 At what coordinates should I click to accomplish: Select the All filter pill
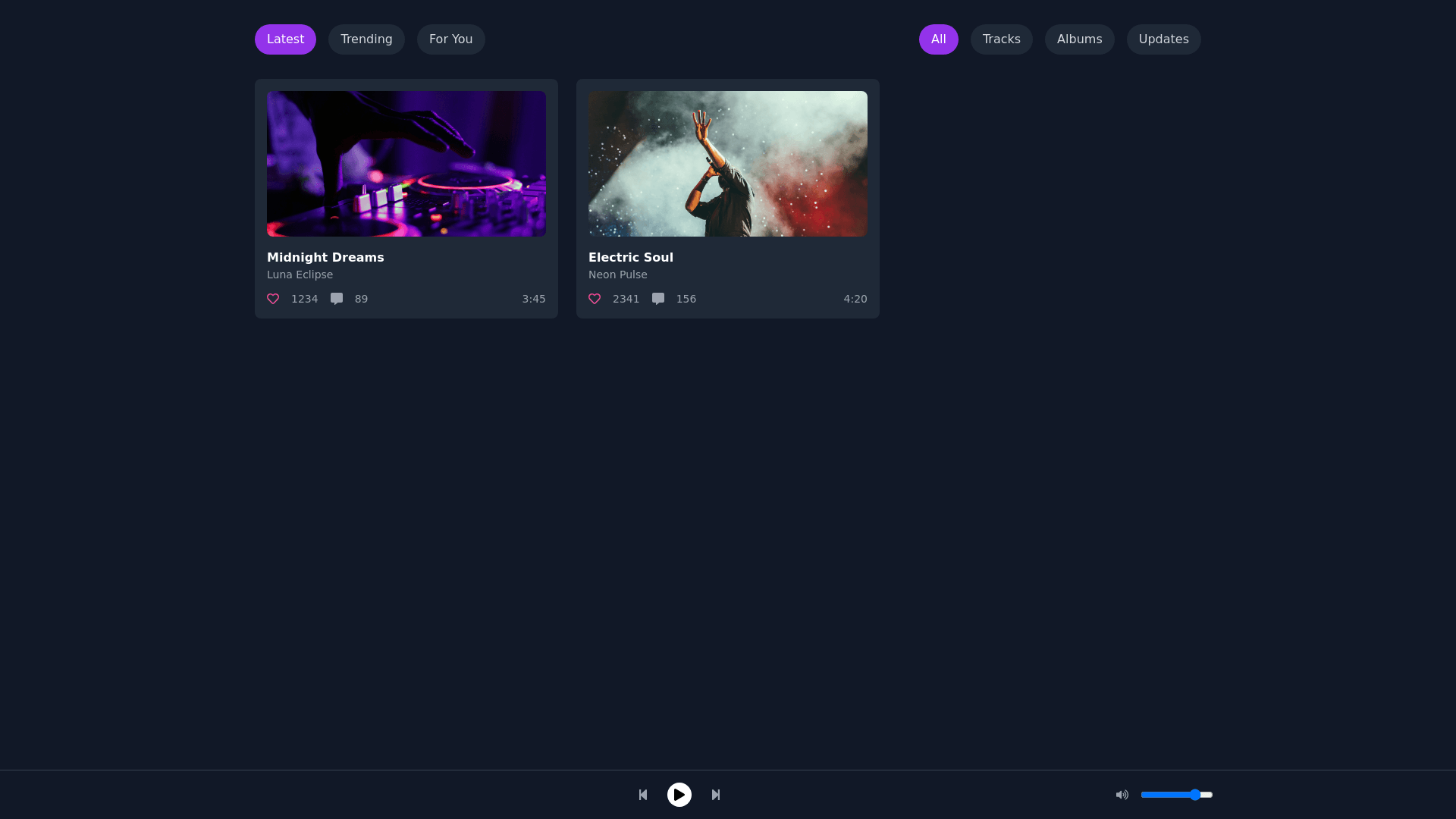coord(938,39)
